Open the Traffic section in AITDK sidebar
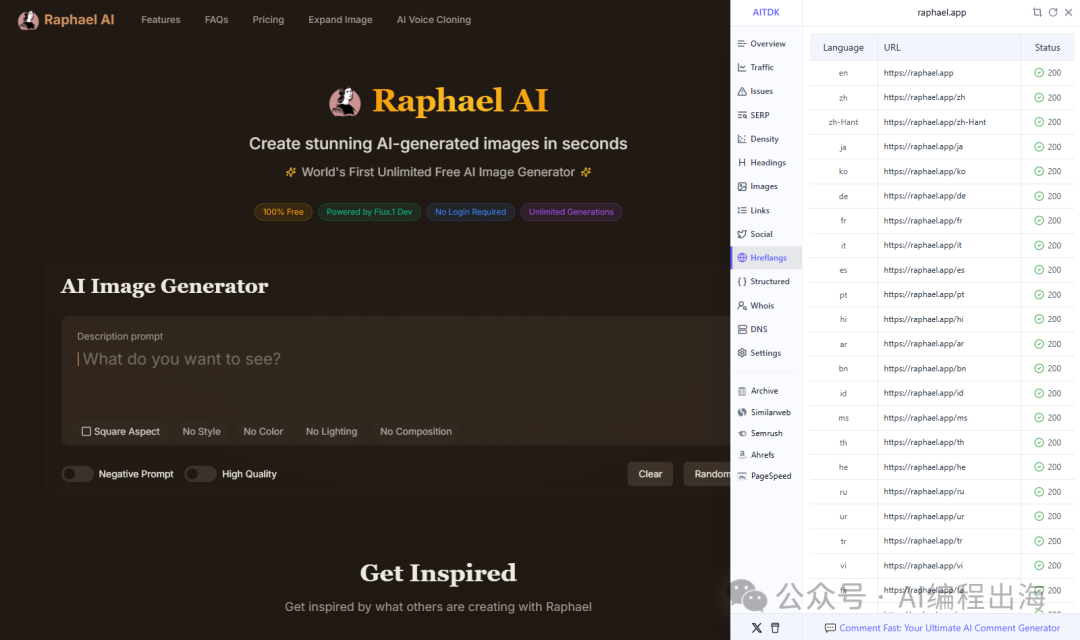 (761, 67)
